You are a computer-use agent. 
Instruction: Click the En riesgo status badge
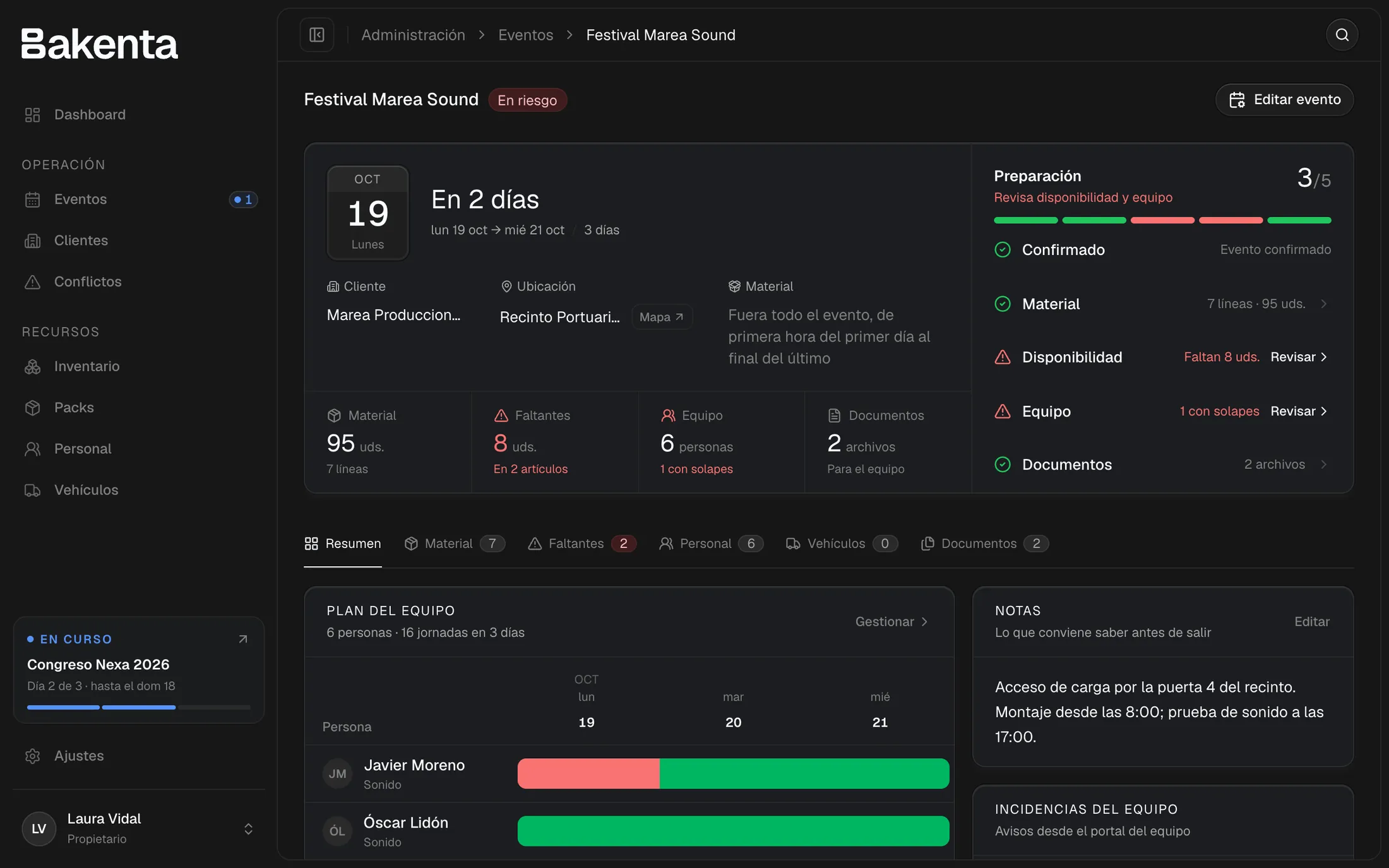click(x=527, y=100)
